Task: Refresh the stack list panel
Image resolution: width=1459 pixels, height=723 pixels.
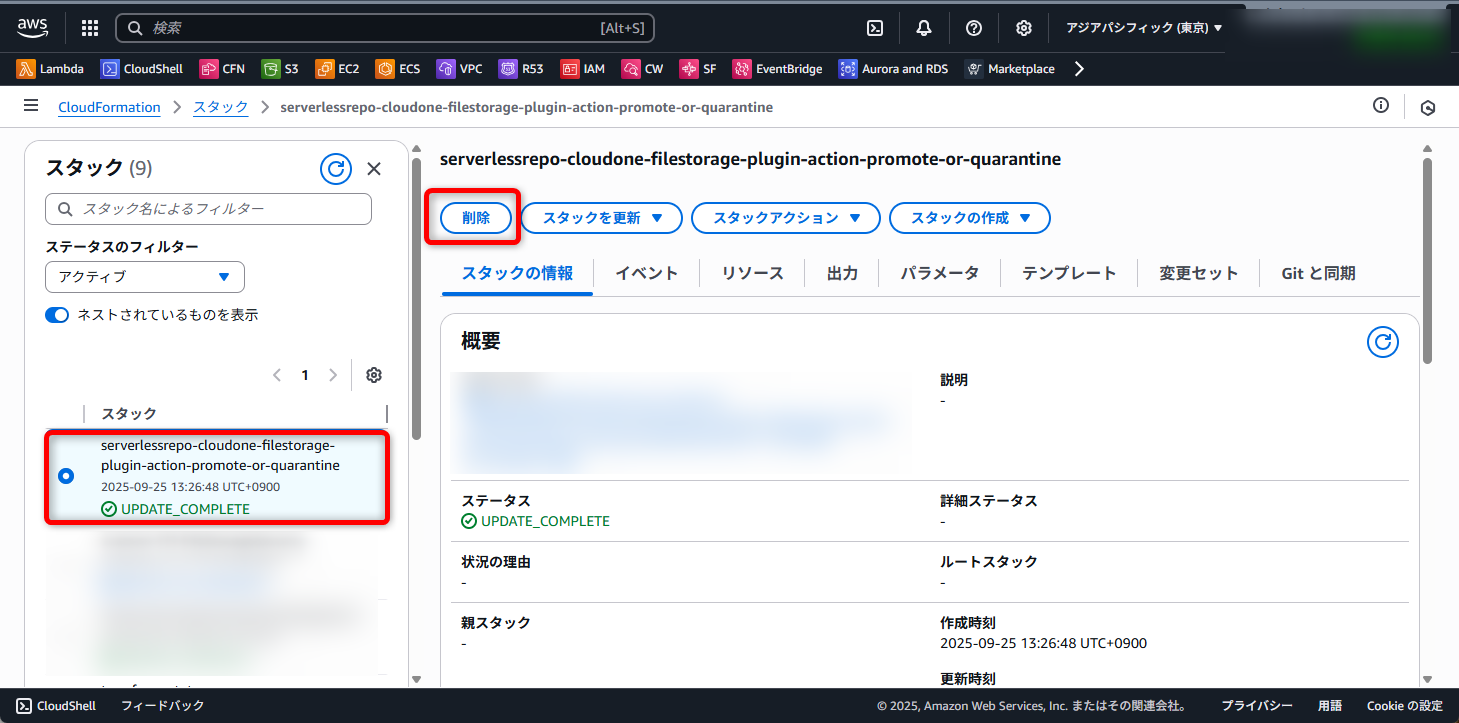Action: click(x=336, y=169)
